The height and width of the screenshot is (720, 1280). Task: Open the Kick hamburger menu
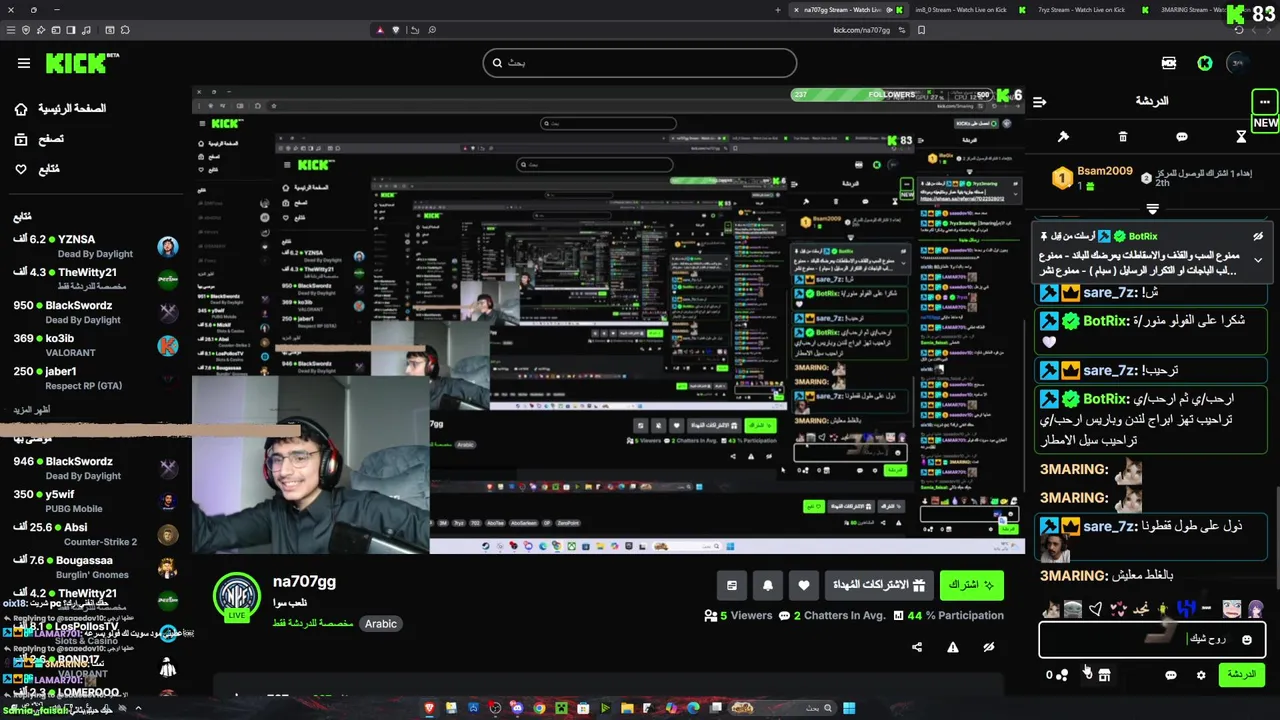point(23,63)
